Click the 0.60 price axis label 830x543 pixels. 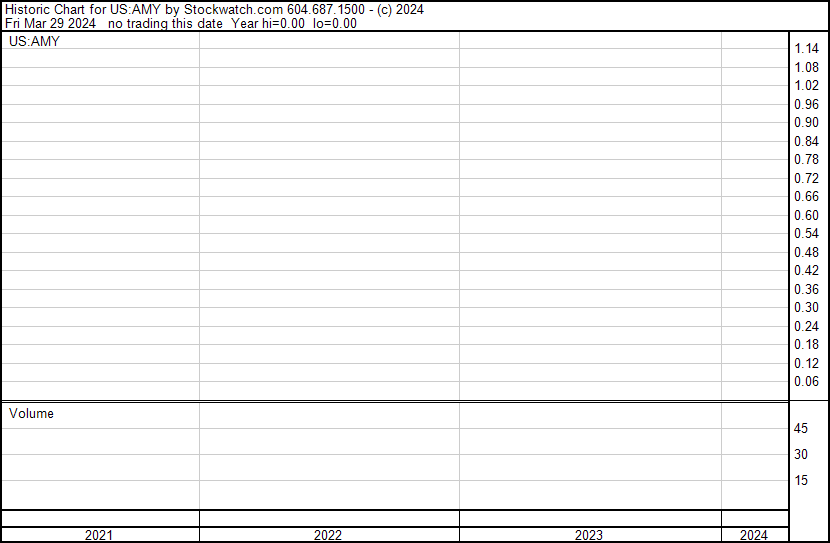click(806, 215)
